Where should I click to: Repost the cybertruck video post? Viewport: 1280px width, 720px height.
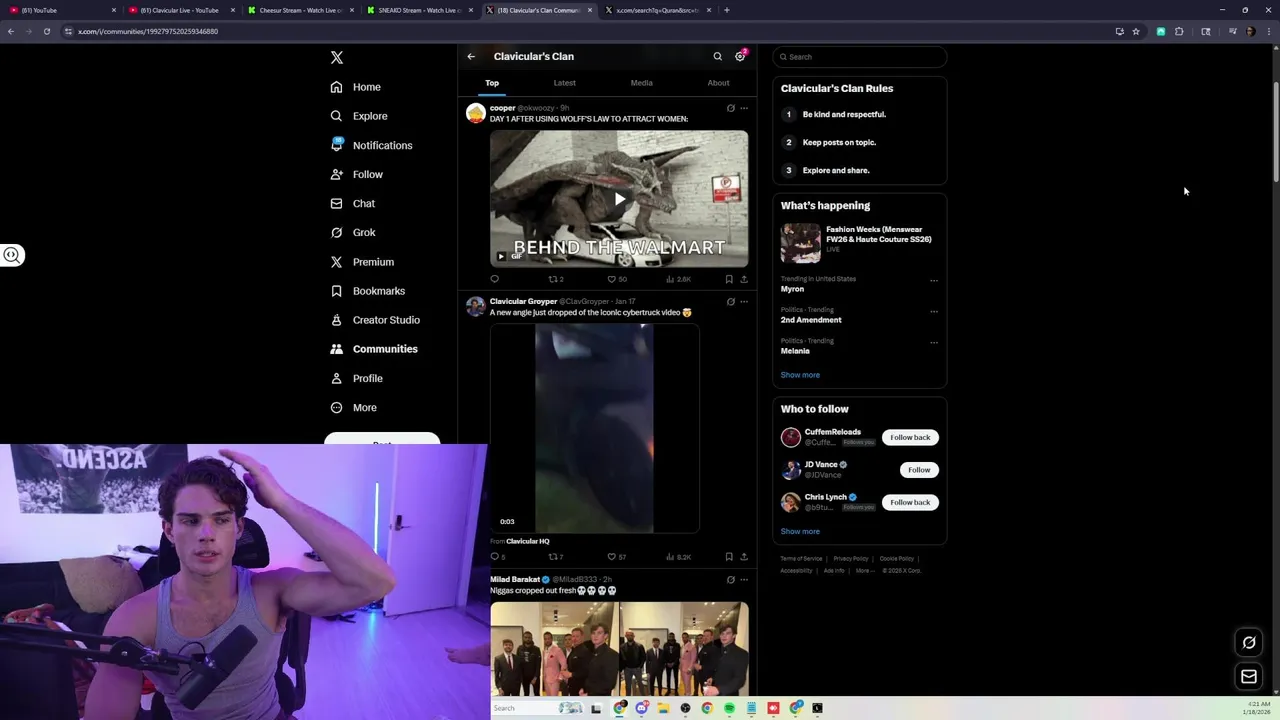click(x=556, y=557)
